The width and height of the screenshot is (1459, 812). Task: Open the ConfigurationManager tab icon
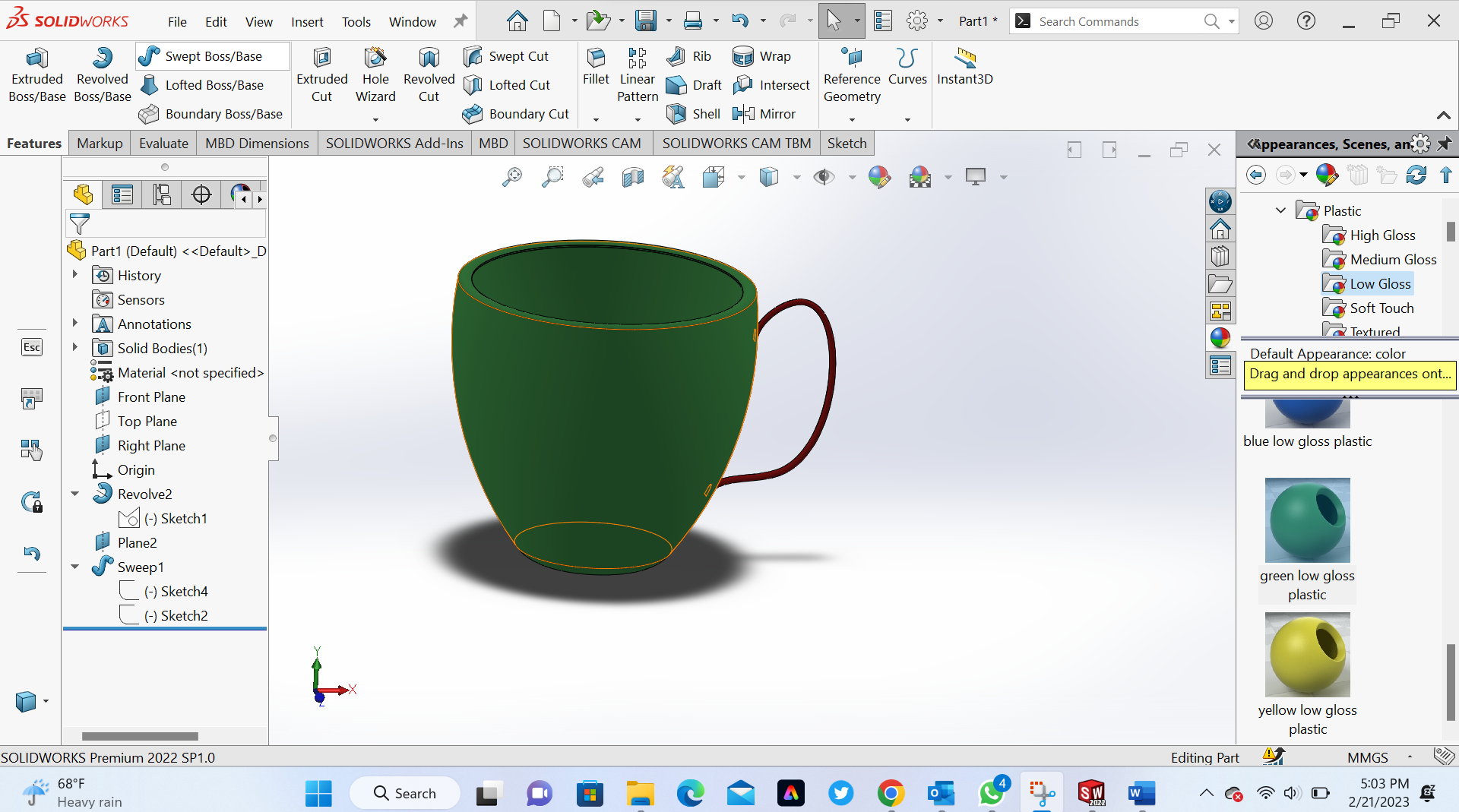162,195
